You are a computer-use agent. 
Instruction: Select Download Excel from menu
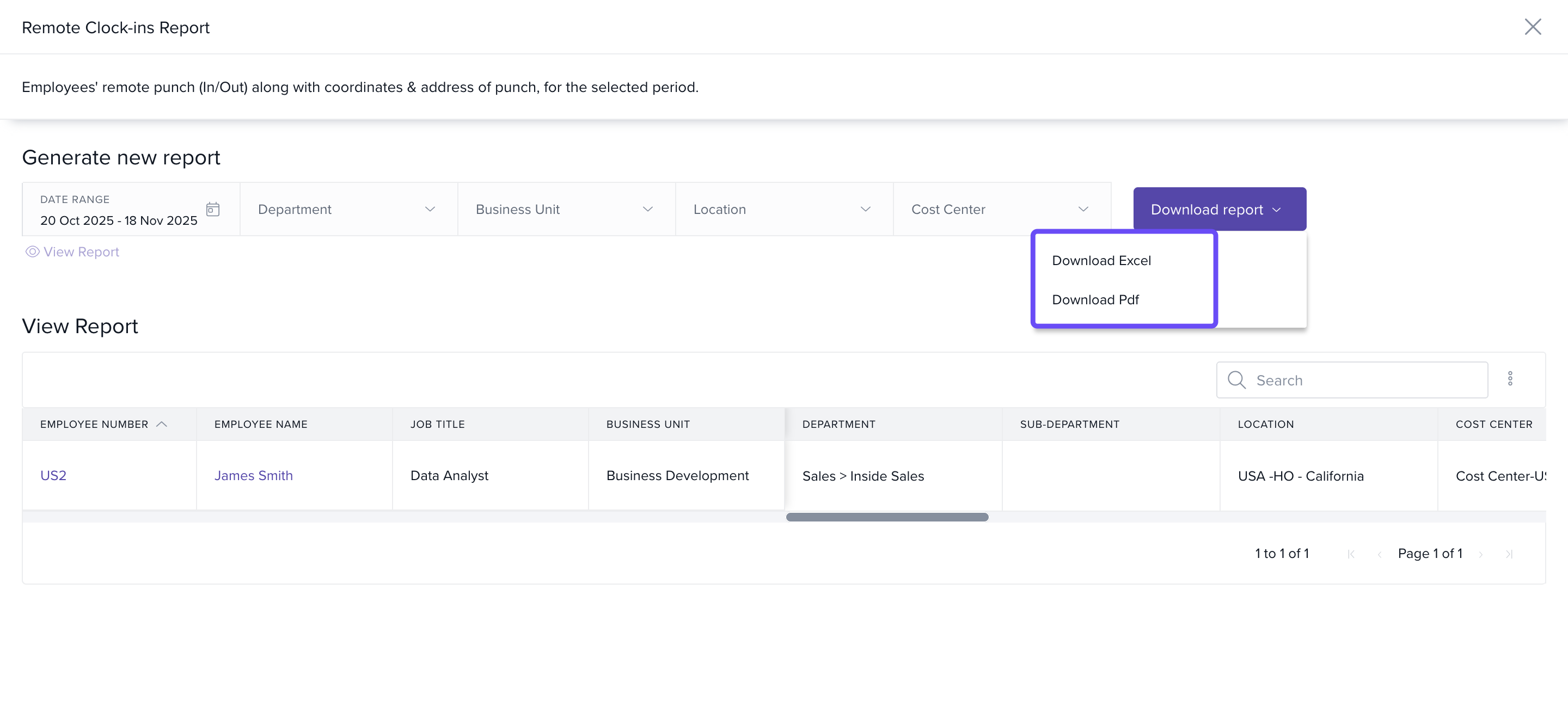coord(1101,260)
